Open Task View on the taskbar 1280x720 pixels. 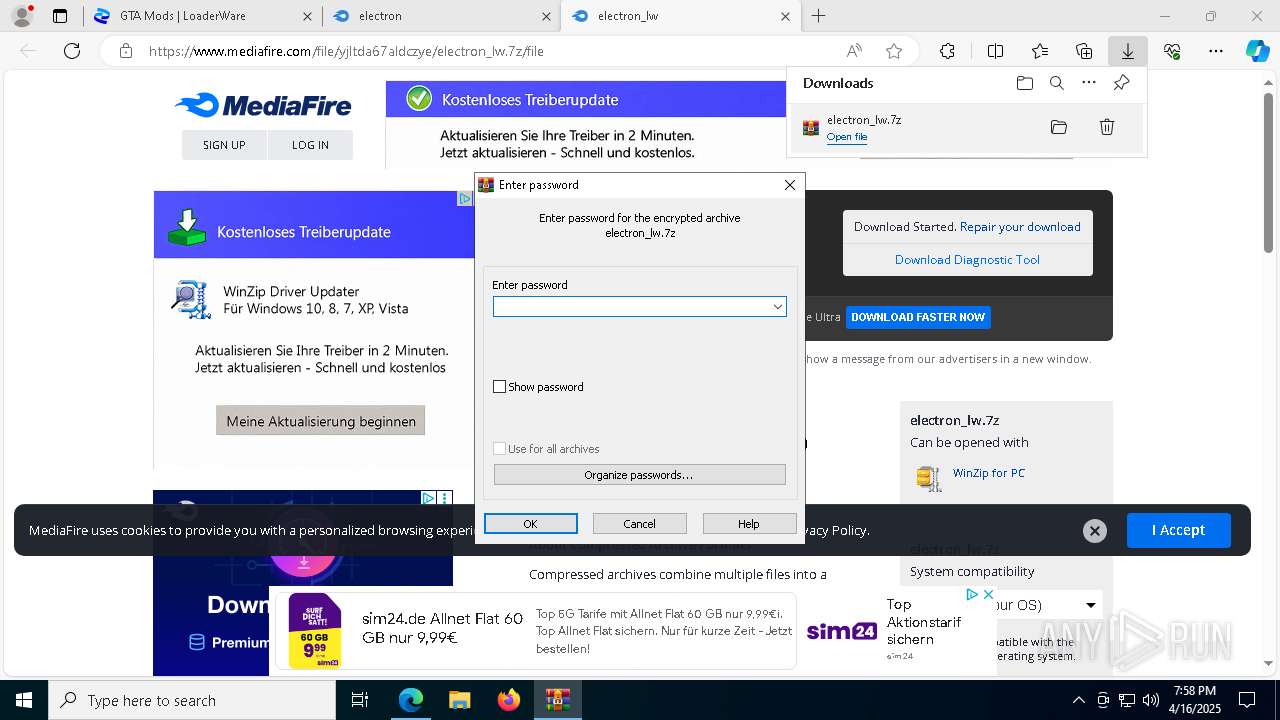click(x=360, y=700)
